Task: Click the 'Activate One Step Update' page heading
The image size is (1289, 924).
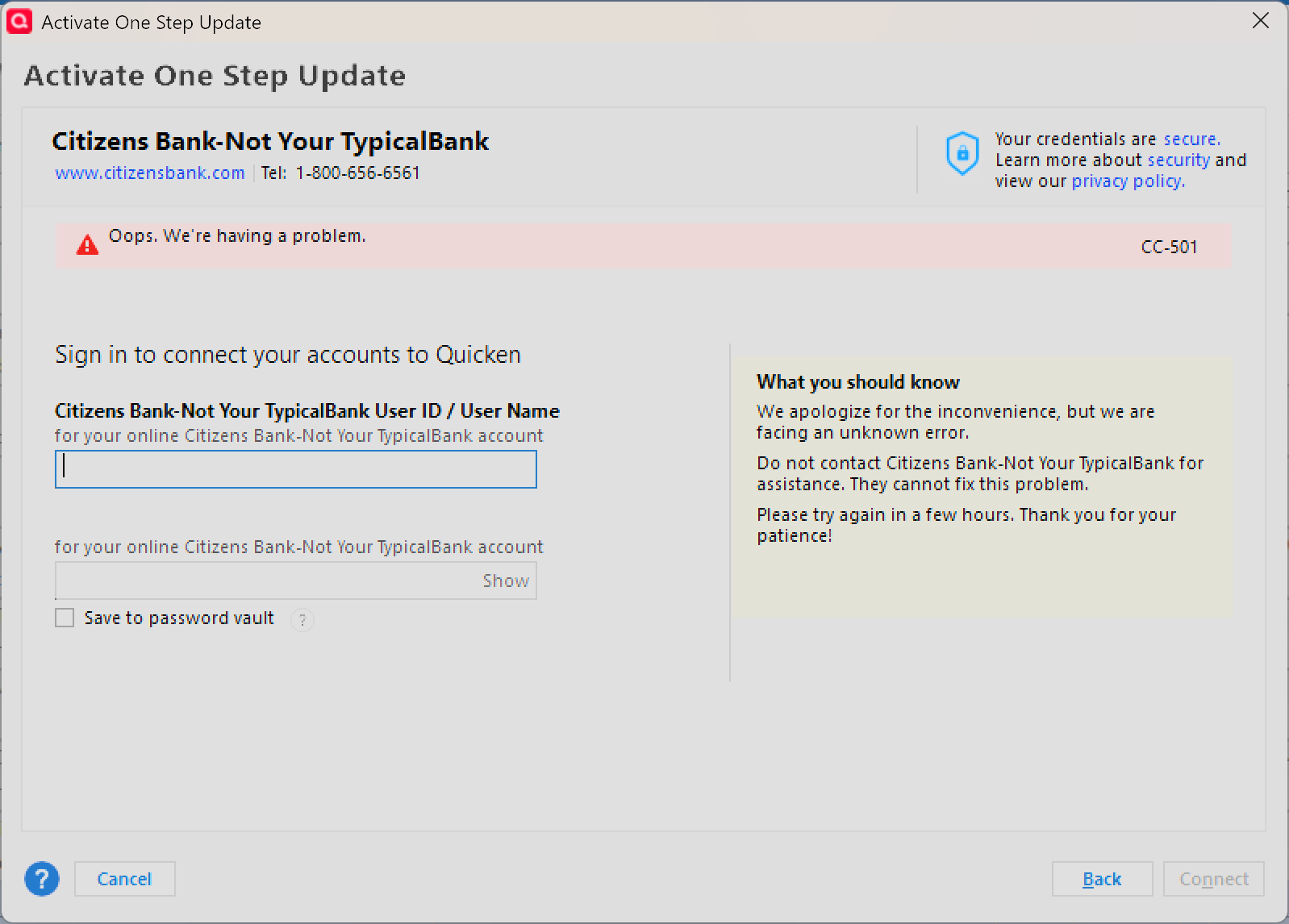Action: [x=215, y=76]
